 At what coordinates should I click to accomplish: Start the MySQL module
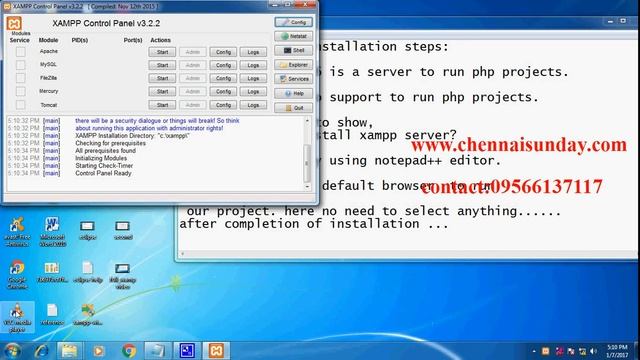(x=162, y=65)
